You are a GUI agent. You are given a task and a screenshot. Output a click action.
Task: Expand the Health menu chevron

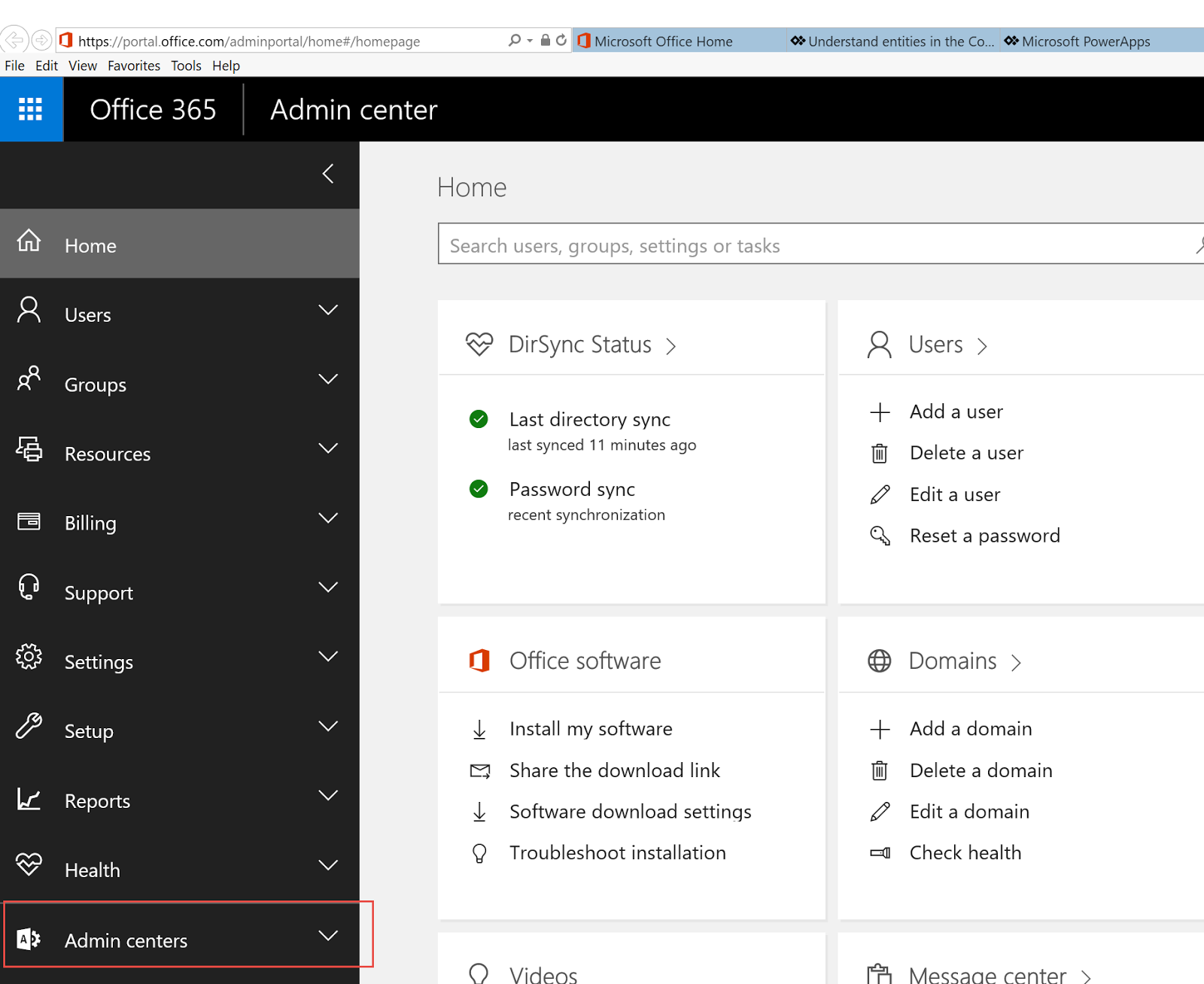tap(328, 865)
